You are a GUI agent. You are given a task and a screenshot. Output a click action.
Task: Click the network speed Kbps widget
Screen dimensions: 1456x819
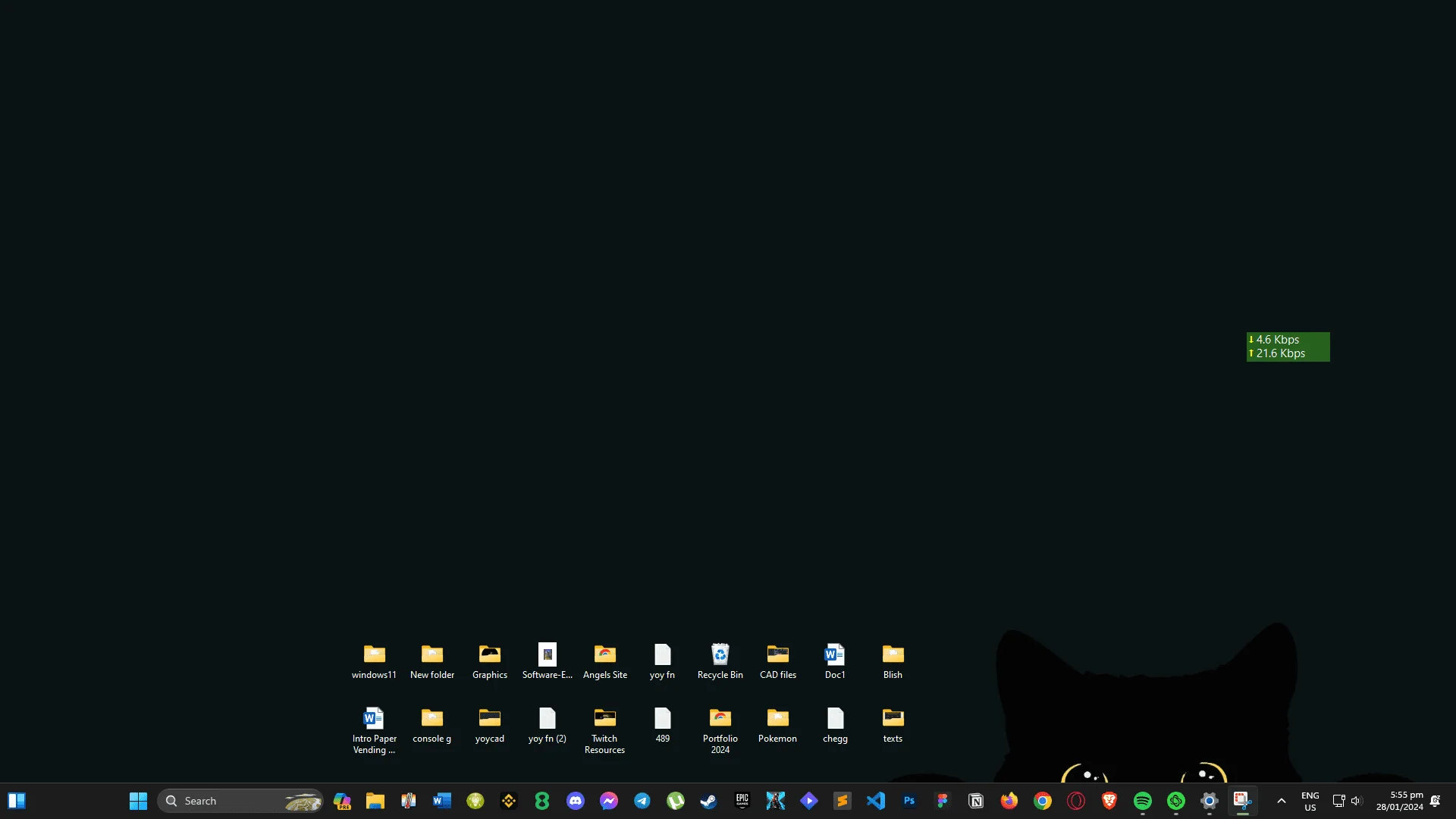(1288, 347)
